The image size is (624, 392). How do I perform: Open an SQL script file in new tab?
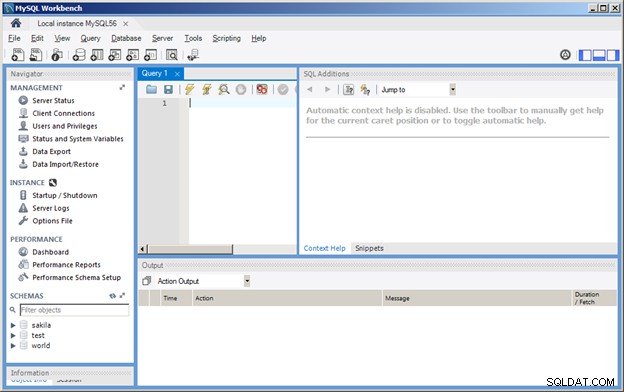(x=36, y=55)
